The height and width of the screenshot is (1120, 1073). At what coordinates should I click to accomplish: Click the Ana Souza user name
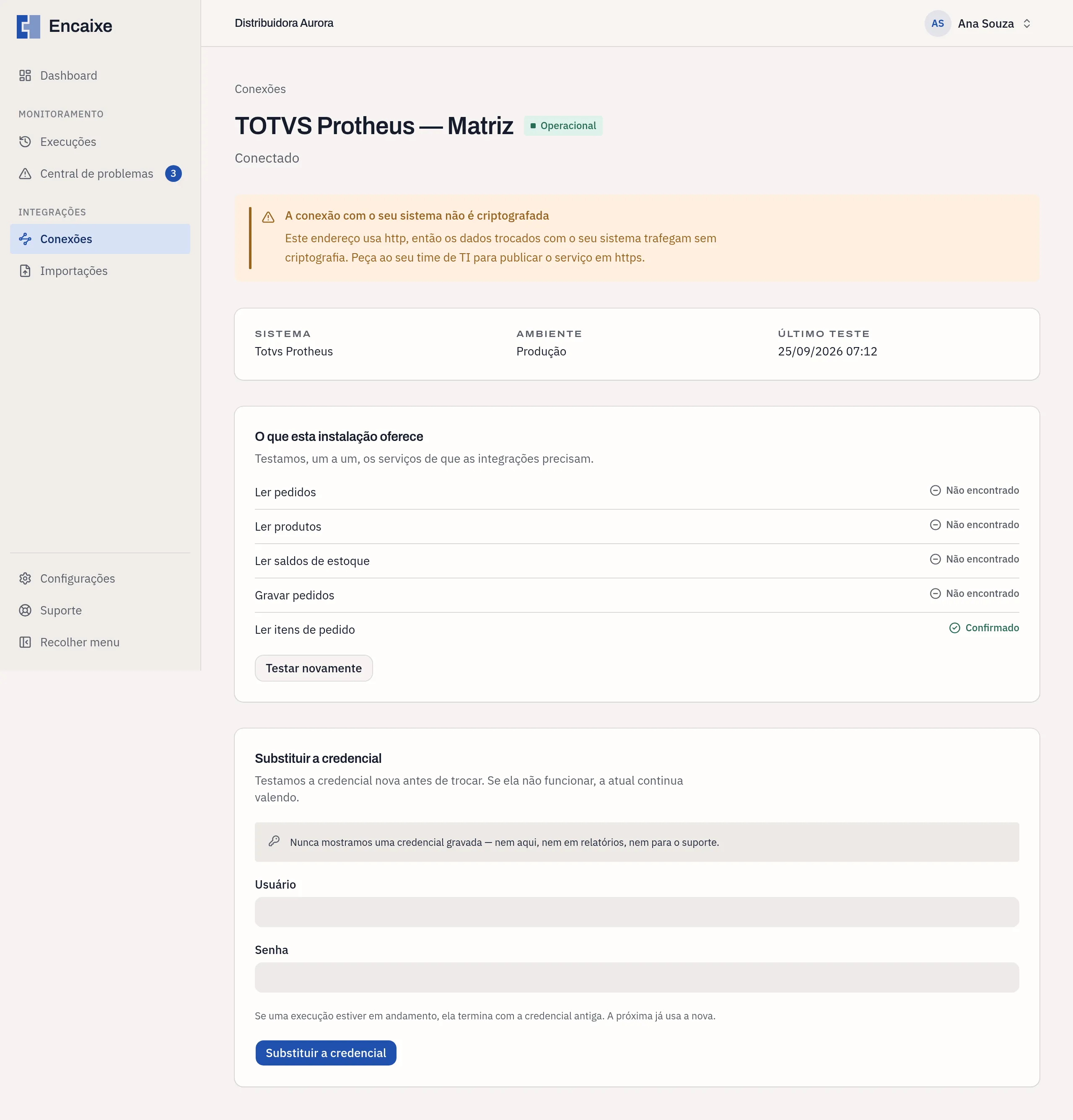tap(985, 23)
